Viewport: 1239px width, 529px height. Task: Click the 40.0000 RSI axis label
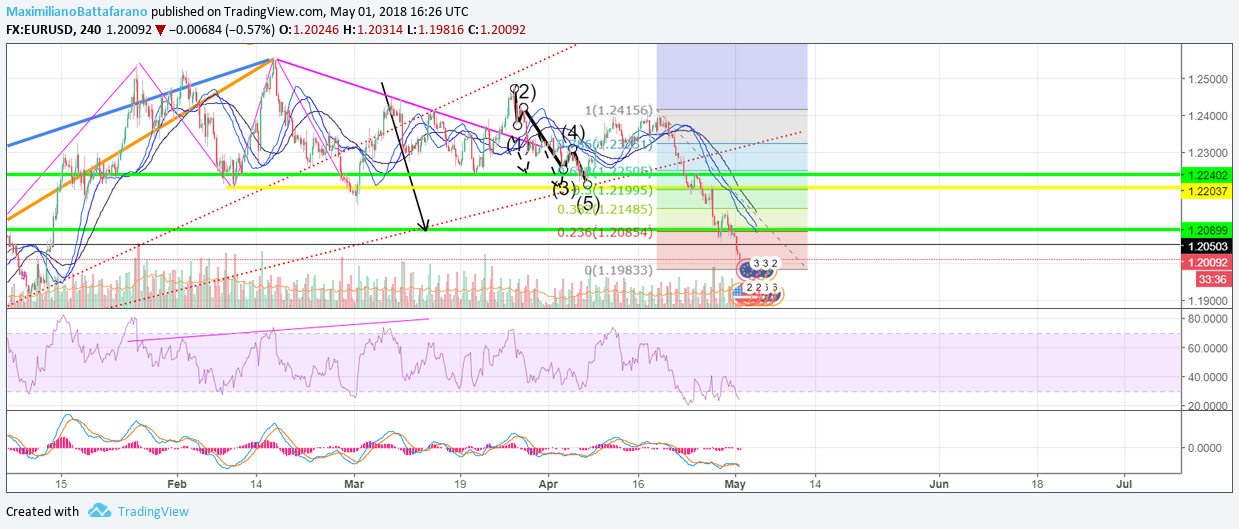click(1208, 377)
